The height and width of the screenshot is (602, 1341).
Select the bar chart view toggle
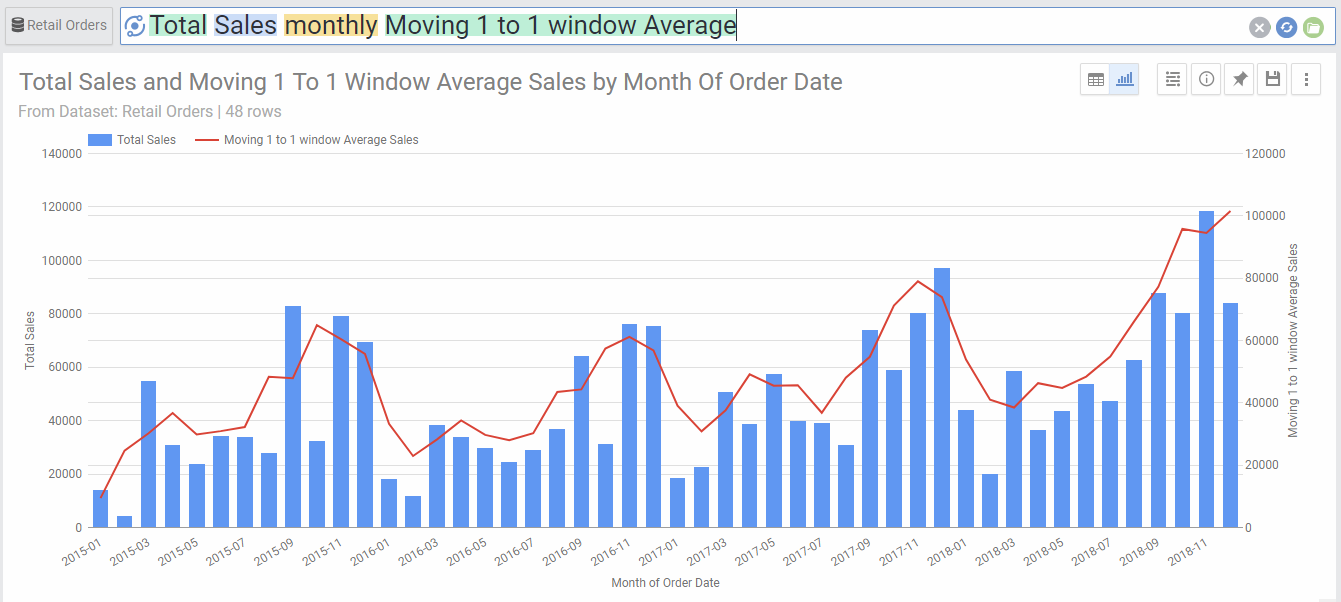[x=1125, y=80]
